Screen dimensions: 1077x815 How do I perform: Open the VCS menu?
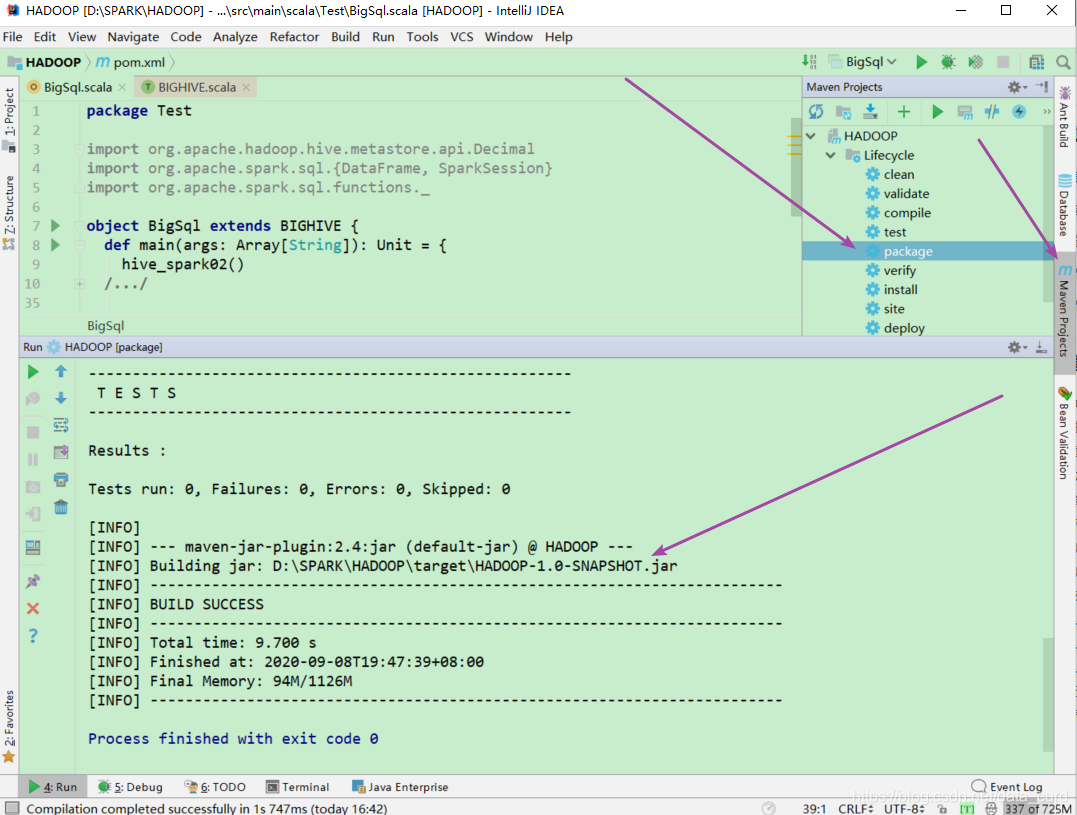click(462, 36)
